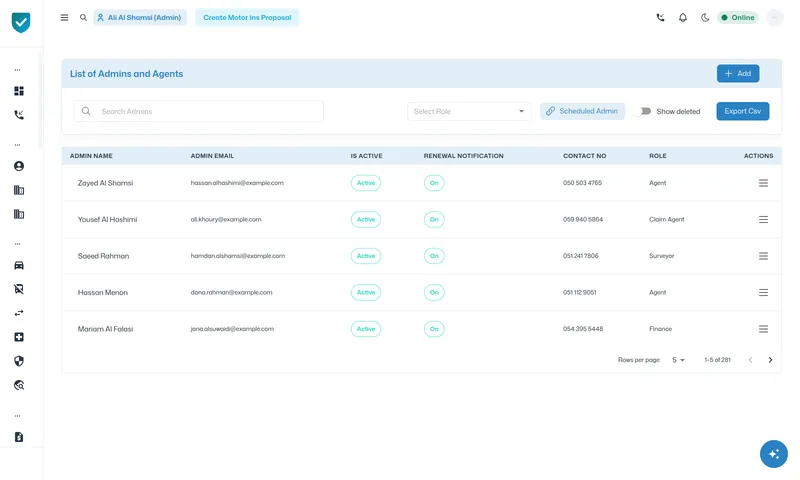Open the globe search icon in sidebar

click(19, 385)
